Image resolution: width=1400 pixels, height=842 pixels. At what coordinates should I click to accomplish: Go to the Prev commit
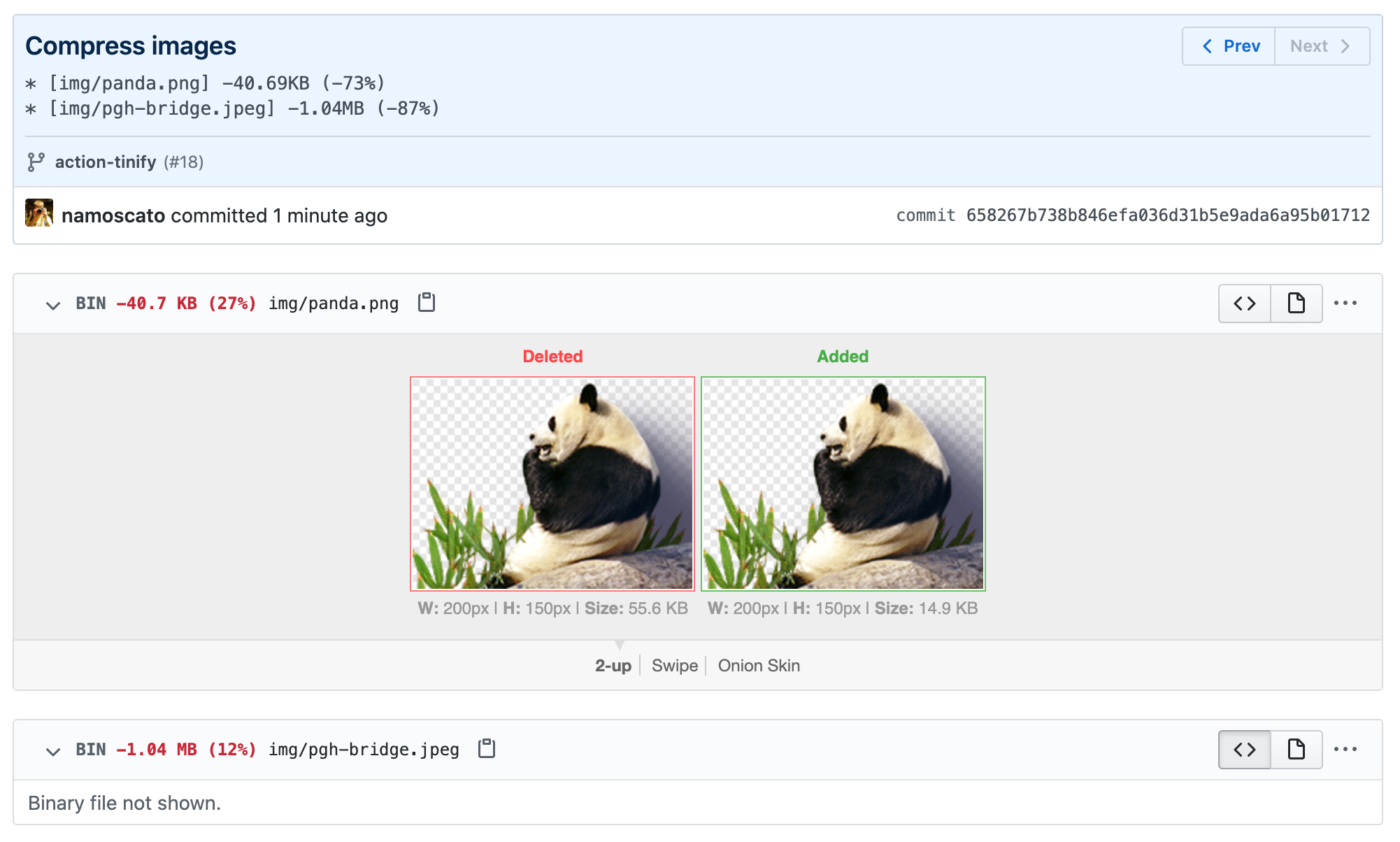1230,46
